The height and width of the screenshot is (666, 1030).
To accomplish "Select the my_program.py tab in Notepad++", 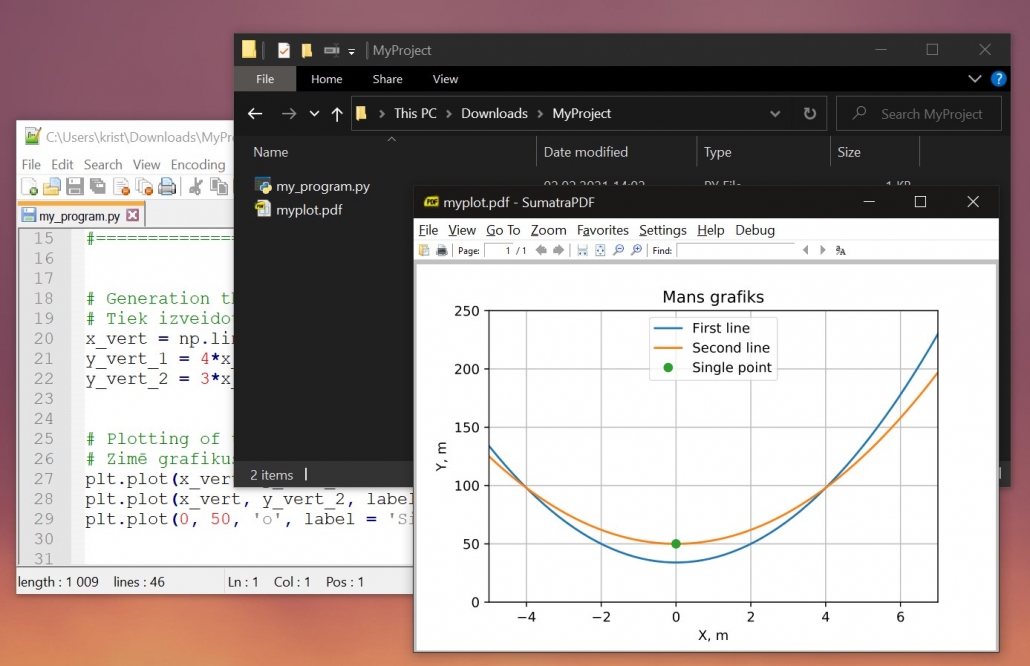I will [79, 215].
